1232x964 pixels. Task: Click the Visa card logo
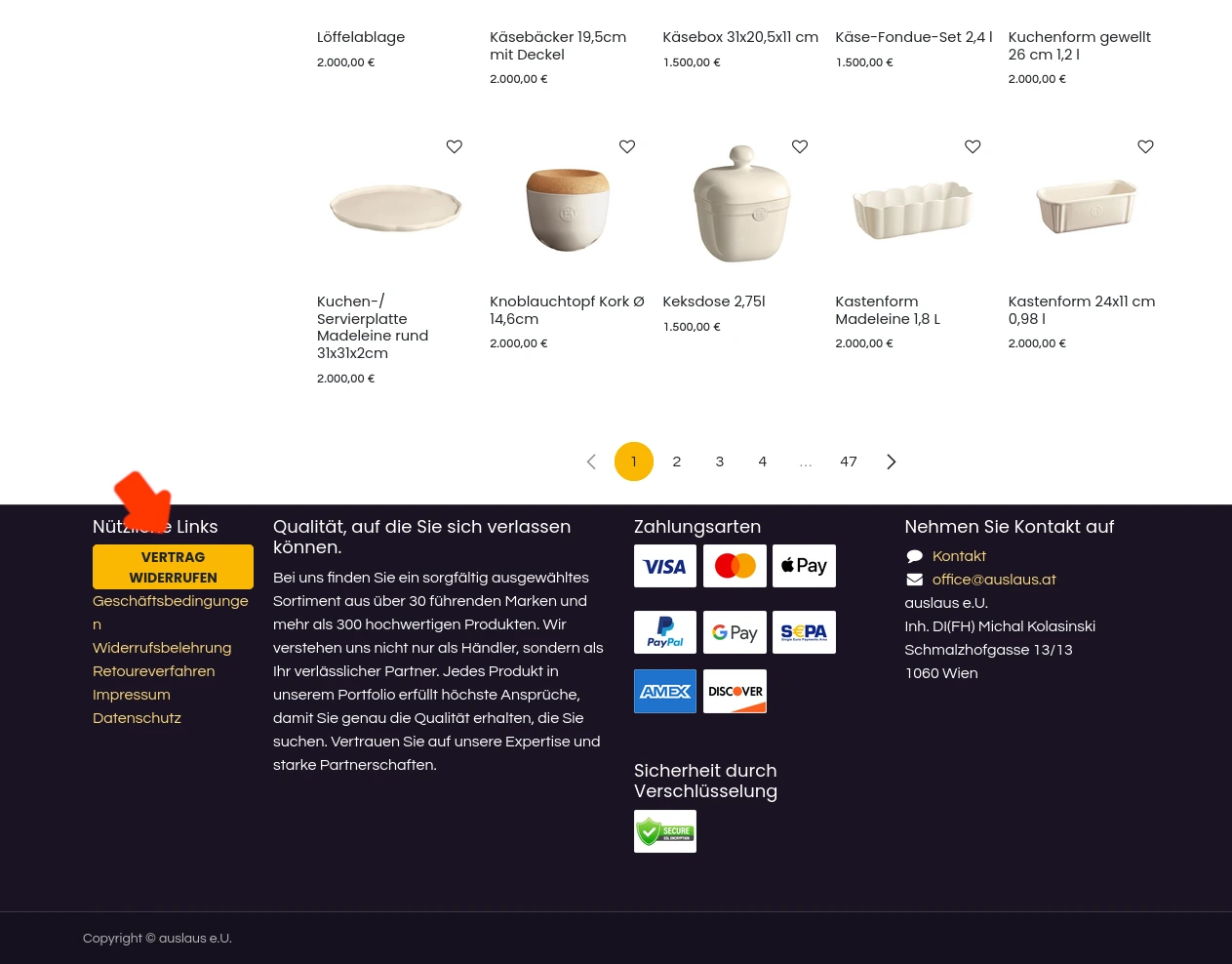point(665,566)
